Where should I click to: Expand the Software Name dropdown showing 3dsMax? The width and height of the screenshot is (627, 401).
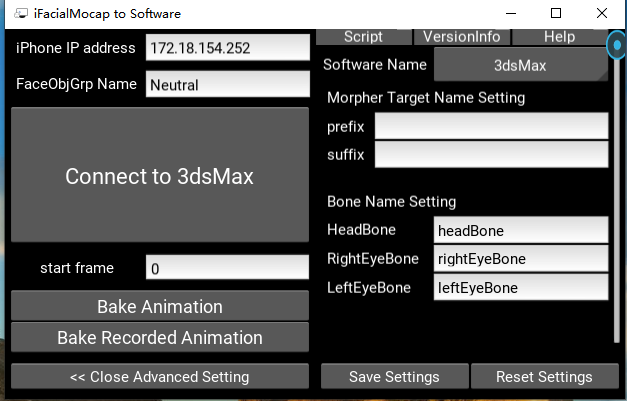(x=521, y=65)
